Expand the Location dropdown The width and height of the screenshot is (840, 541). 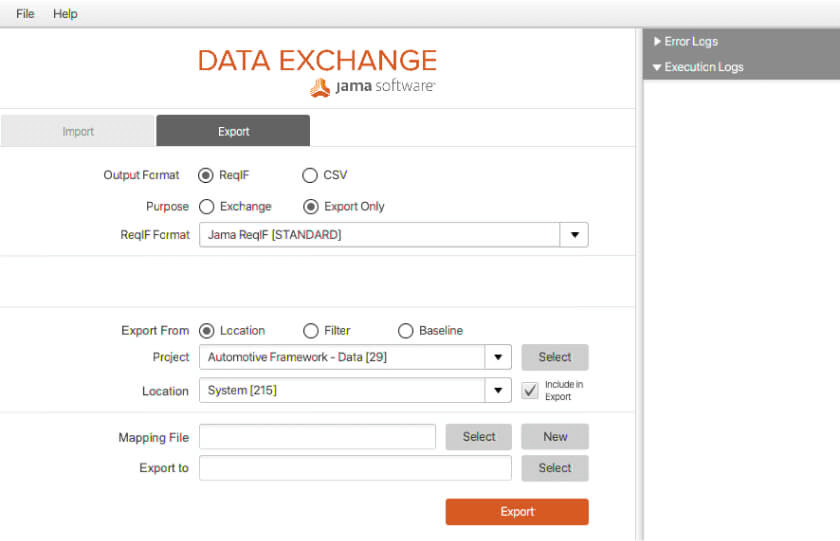pos(497,391)
